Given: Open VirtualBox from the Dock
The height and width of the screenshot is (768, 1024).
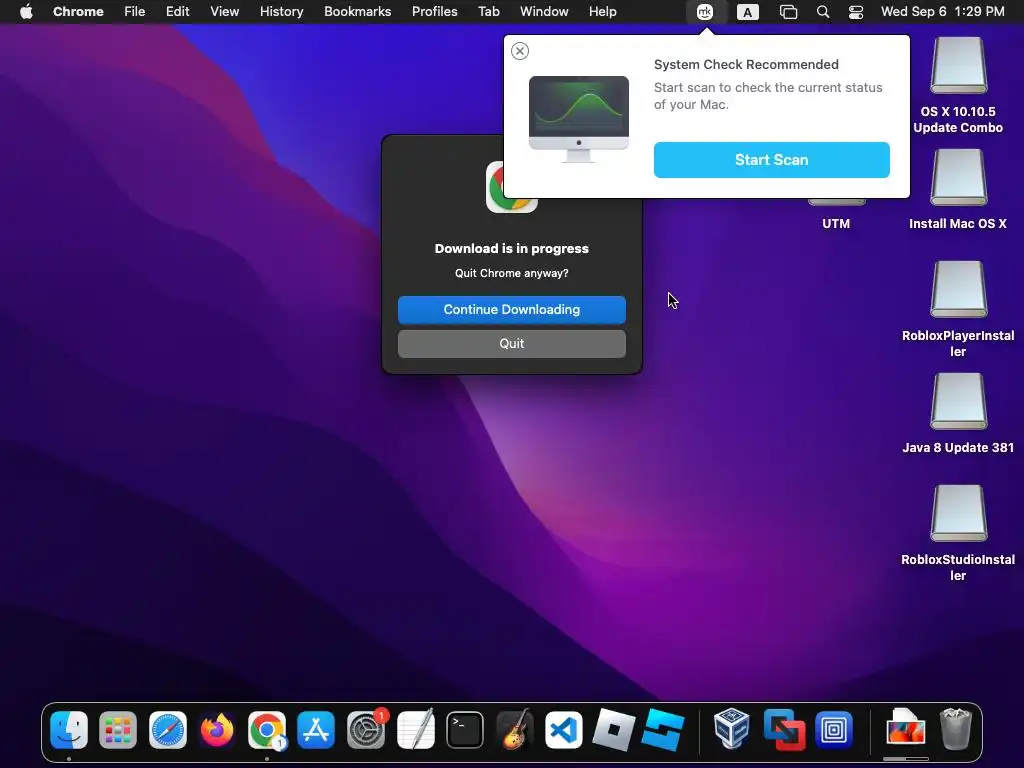Looking at the screenshot, I should pos(731,728).
